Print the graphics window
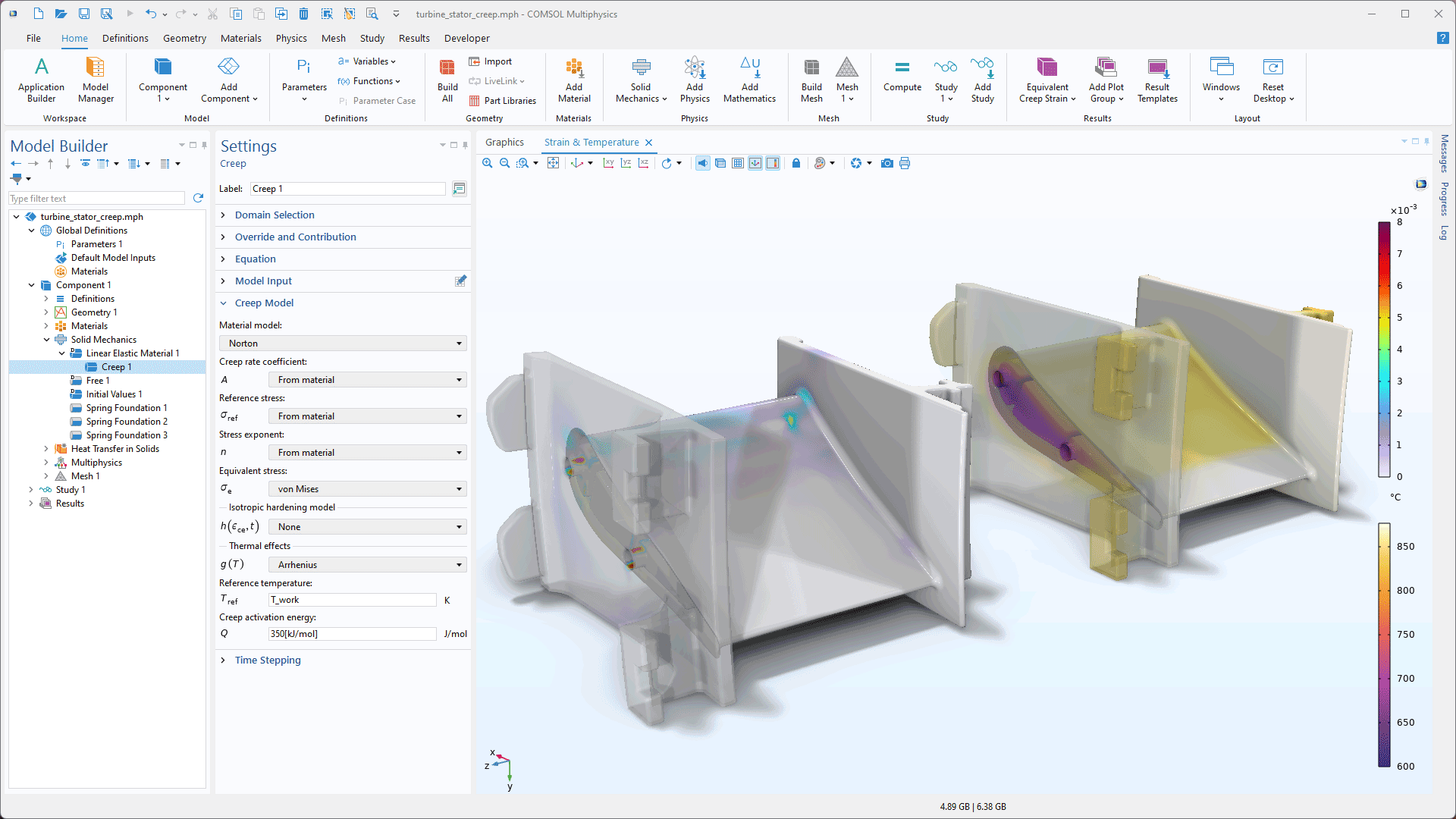The image size is (1456, 819). click(905, 163)
